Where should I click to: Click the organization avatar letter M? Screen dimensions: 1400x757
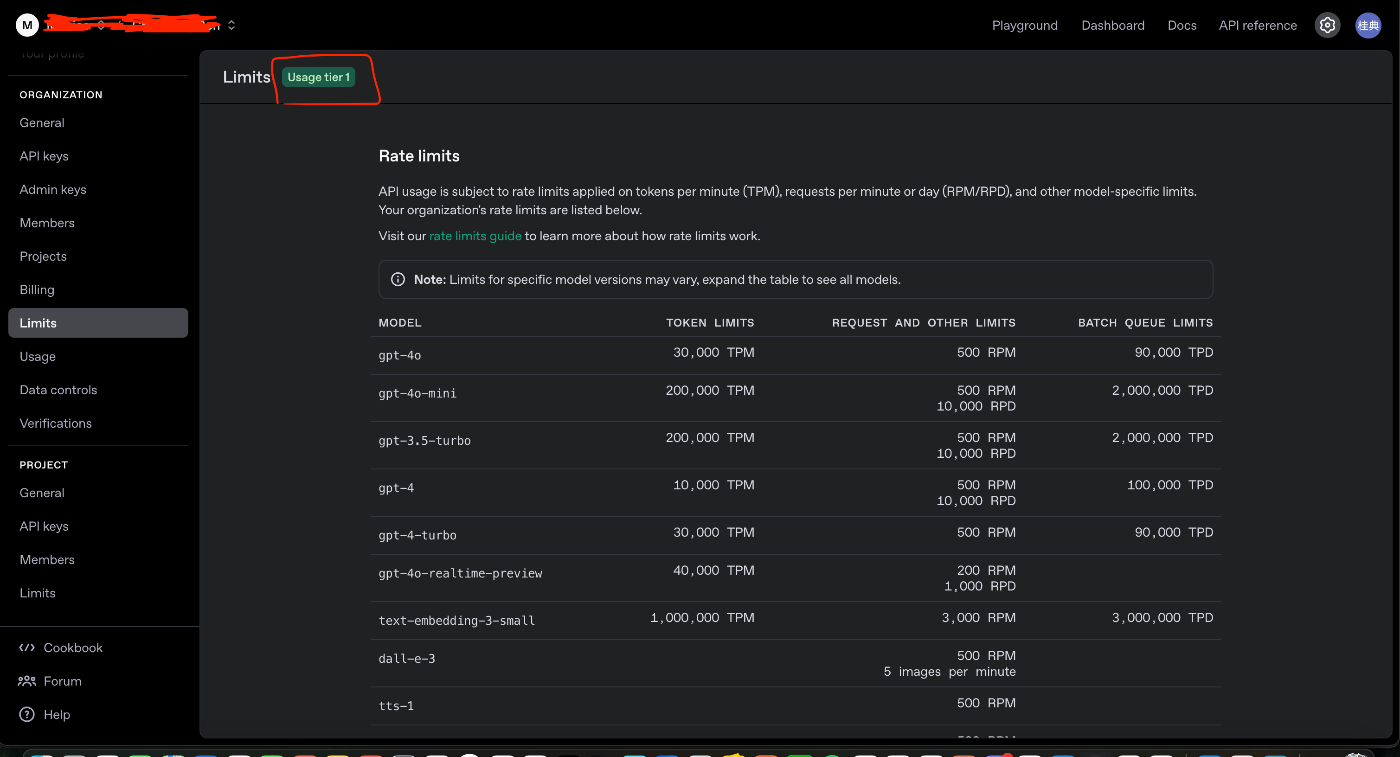pos(27,25)
